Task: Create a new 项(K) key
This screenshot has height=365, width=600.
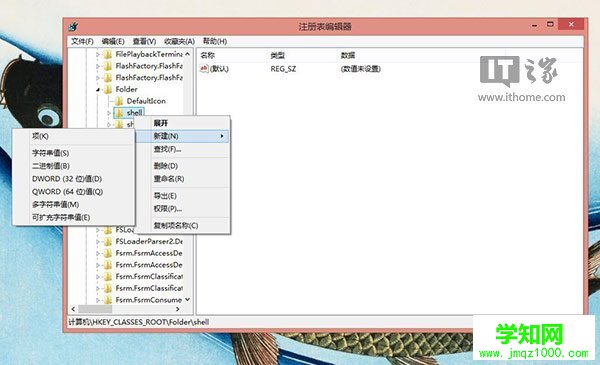Action: point(73,136)
